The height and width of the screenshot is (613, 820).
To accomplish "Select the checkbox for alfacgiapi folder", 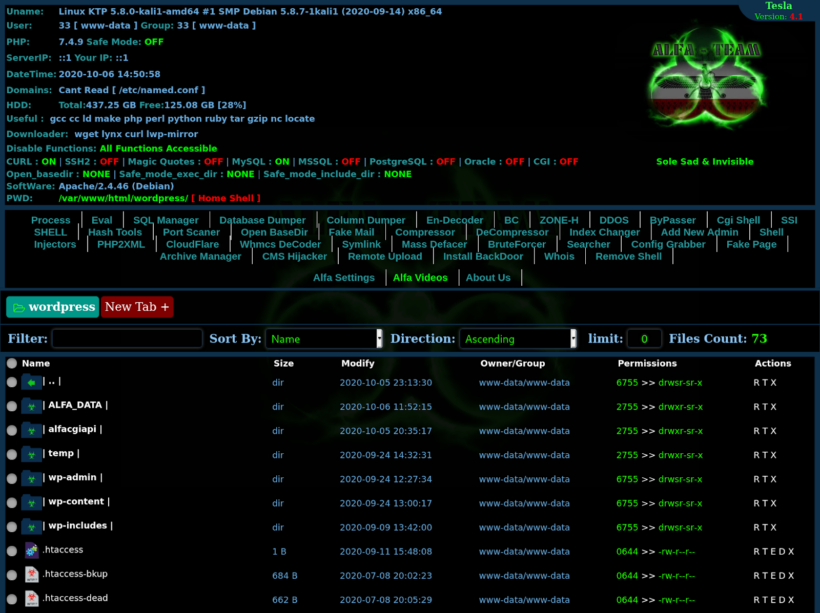I will pos(12,430).
